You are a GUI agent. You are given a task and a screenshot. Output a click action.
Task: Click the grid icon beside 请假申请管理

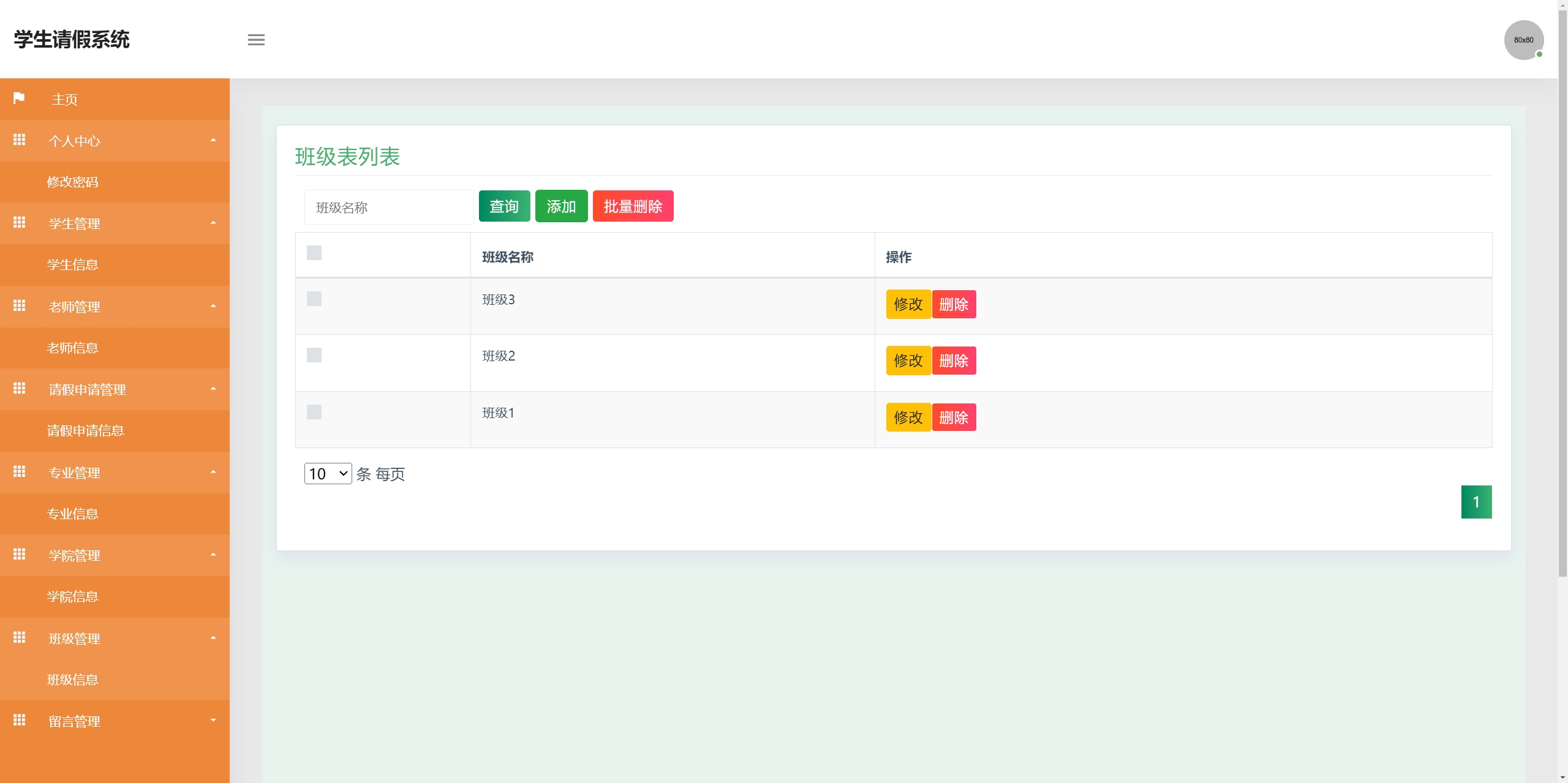tap(19, 389)
